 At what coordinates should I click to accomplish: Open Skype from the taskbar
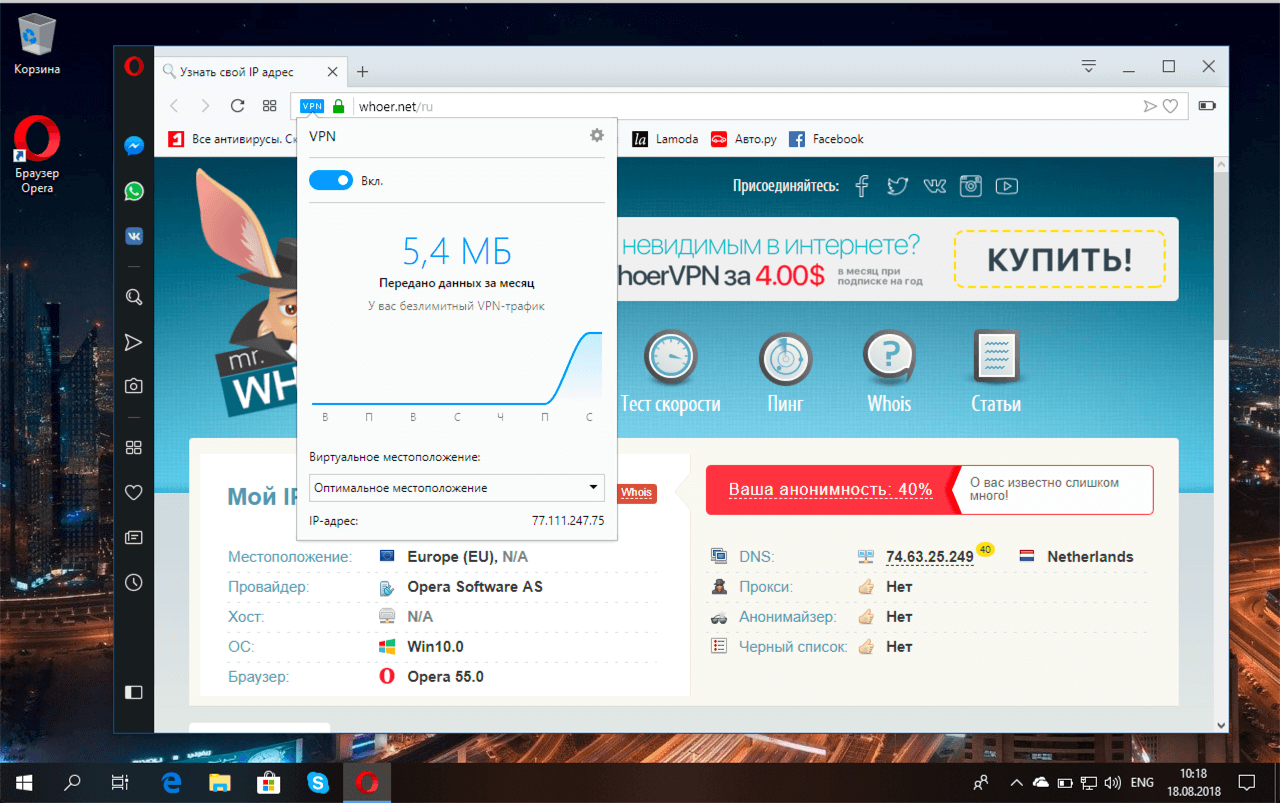[318, 782]
